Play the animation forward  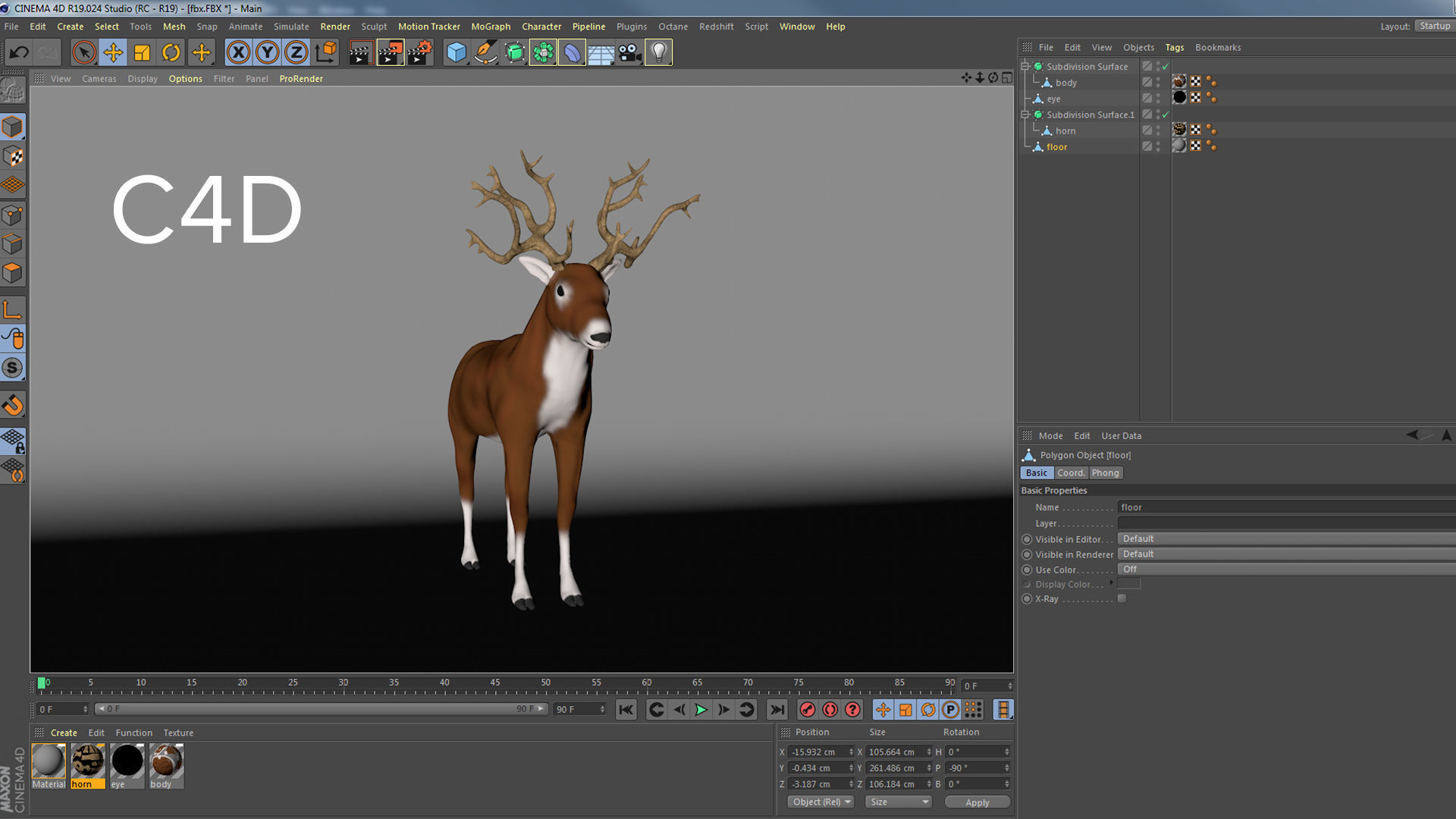[x=701, y=710]
